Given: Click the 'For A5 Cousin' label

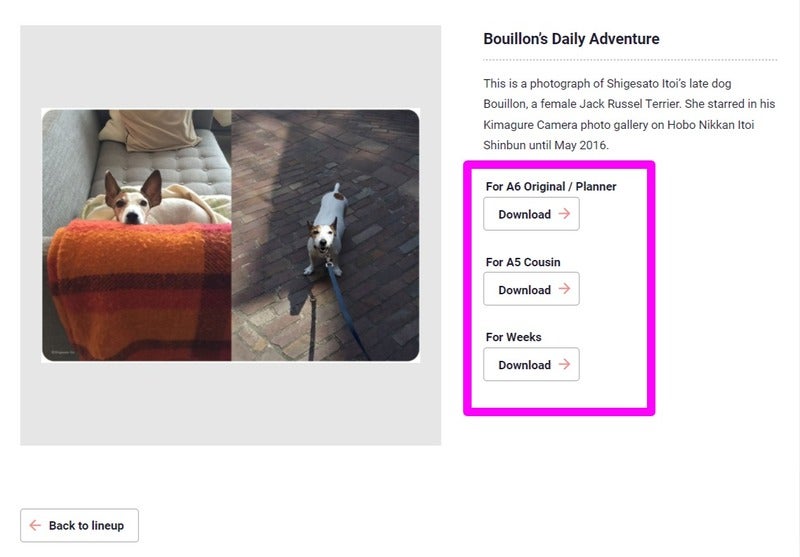Looking at the screenshot, I should tap(523, 262).
